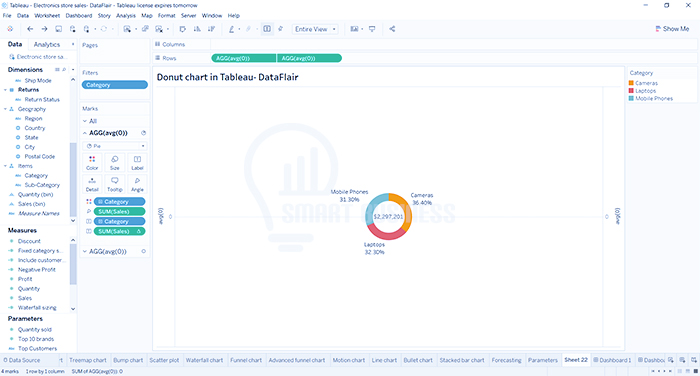
Task: Click the second AGG(avg(0)) pill on Rows
Action: coord(309,58)
